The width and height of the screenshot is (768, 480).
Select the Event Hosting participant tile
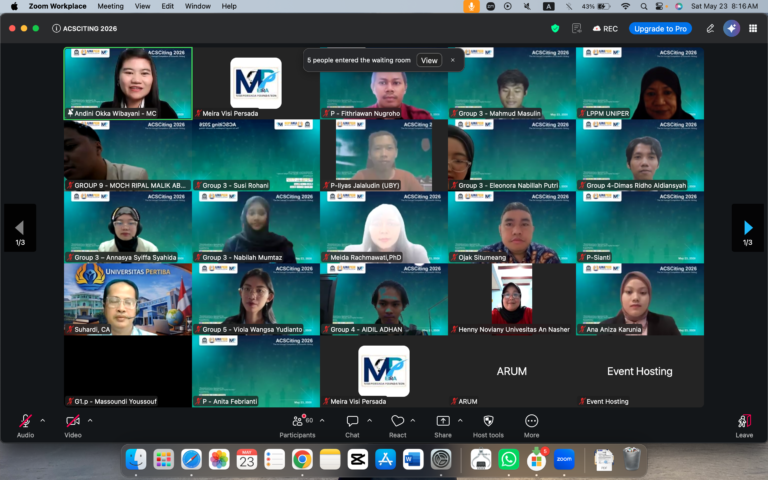[x=640, y=371]
